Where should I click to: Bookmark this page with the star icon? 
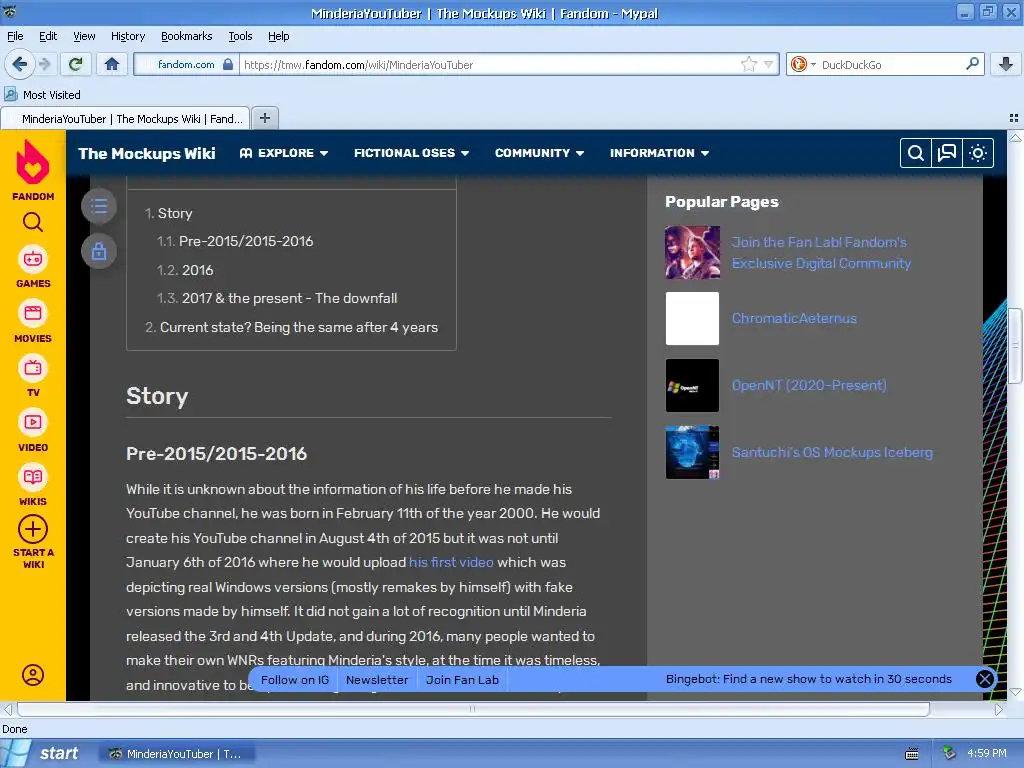coord(748,64)
